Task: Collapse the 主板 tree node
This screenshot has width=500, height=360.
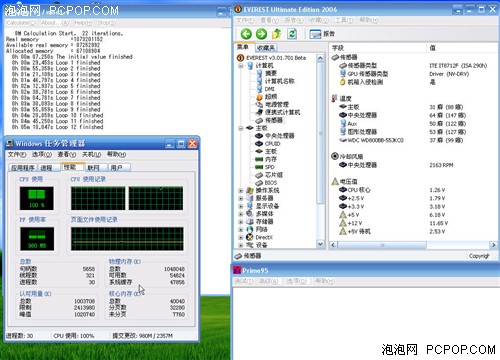Action: point(241,128)
